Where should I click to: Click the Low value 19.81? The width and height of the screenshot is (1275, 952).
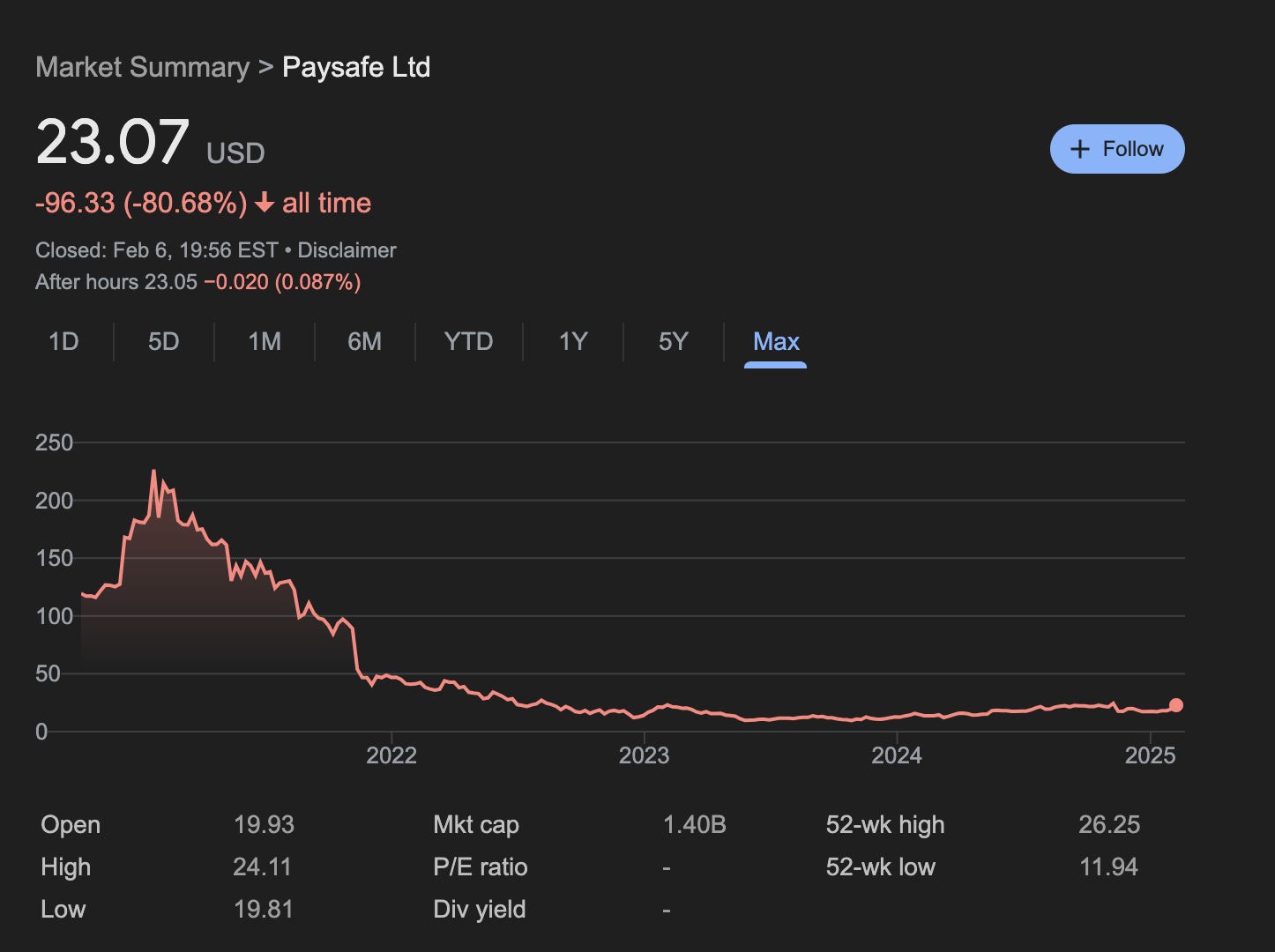pyautogui.click(x=263, y=910)
